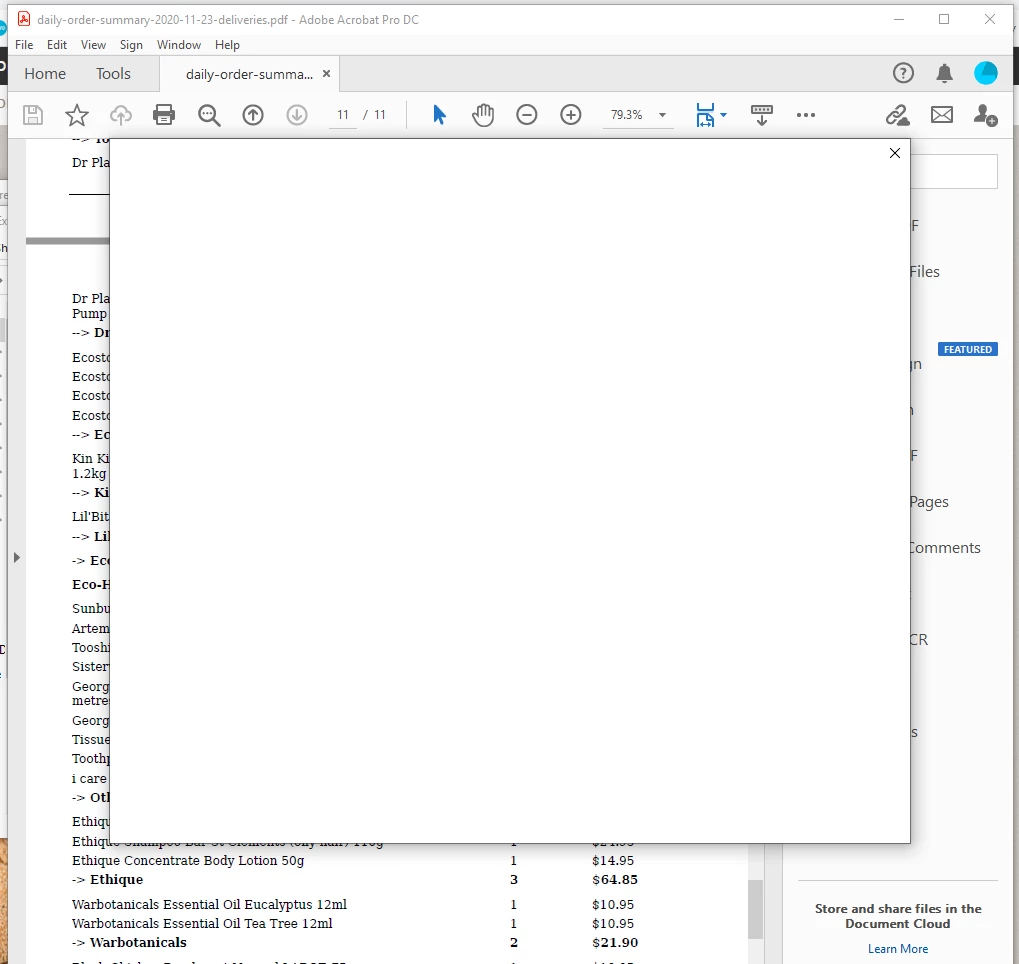The height and width of the screenshot is (964, 1019).
Task: Open the Help question mark icon
Action: click(903, 73)
